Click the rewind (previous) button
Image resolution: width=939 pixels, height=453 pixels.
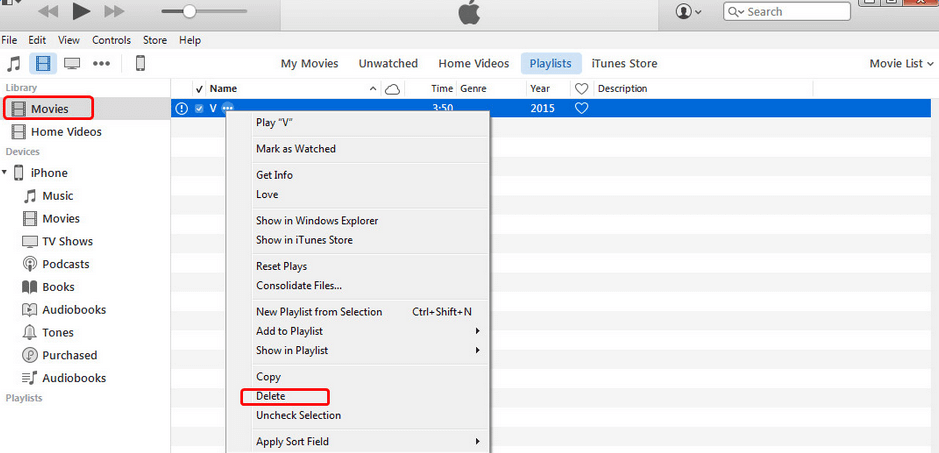[49, 11]
